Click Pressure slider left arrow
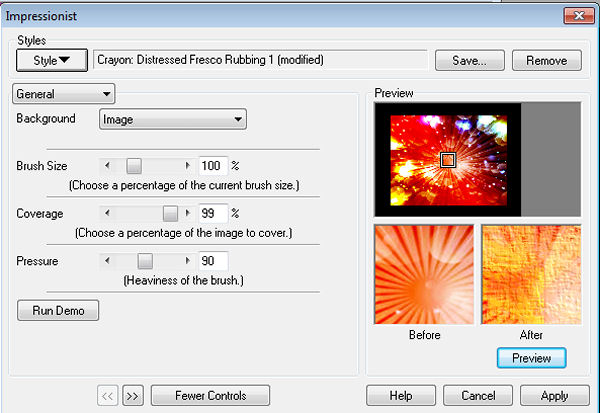Screen dimensions: 600x413 click(108, 261)
